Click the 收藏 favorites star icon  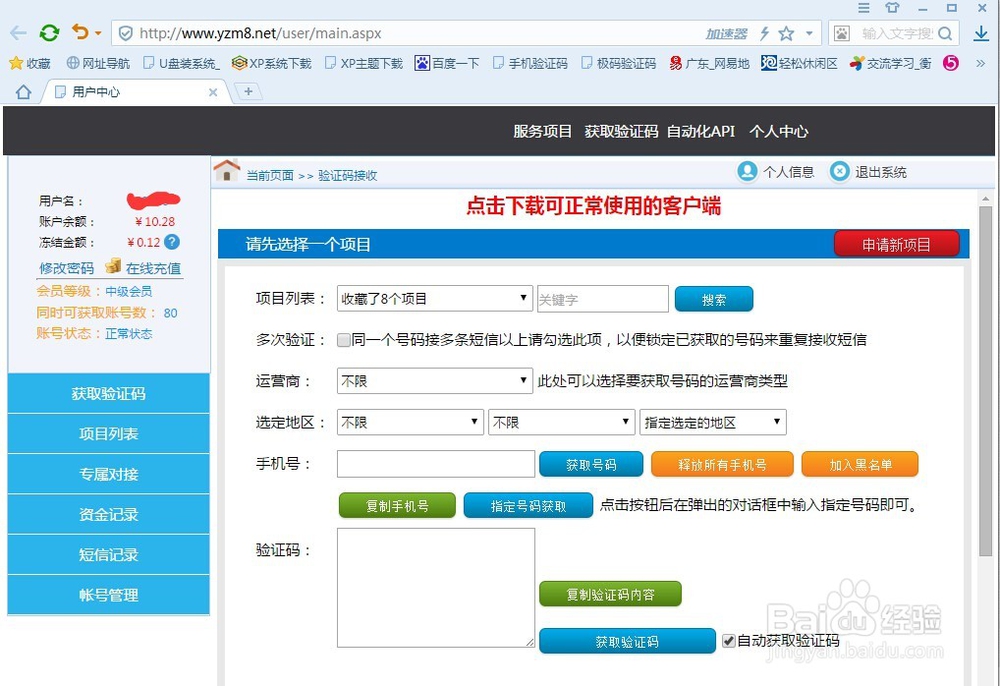(x=14, y=62)
